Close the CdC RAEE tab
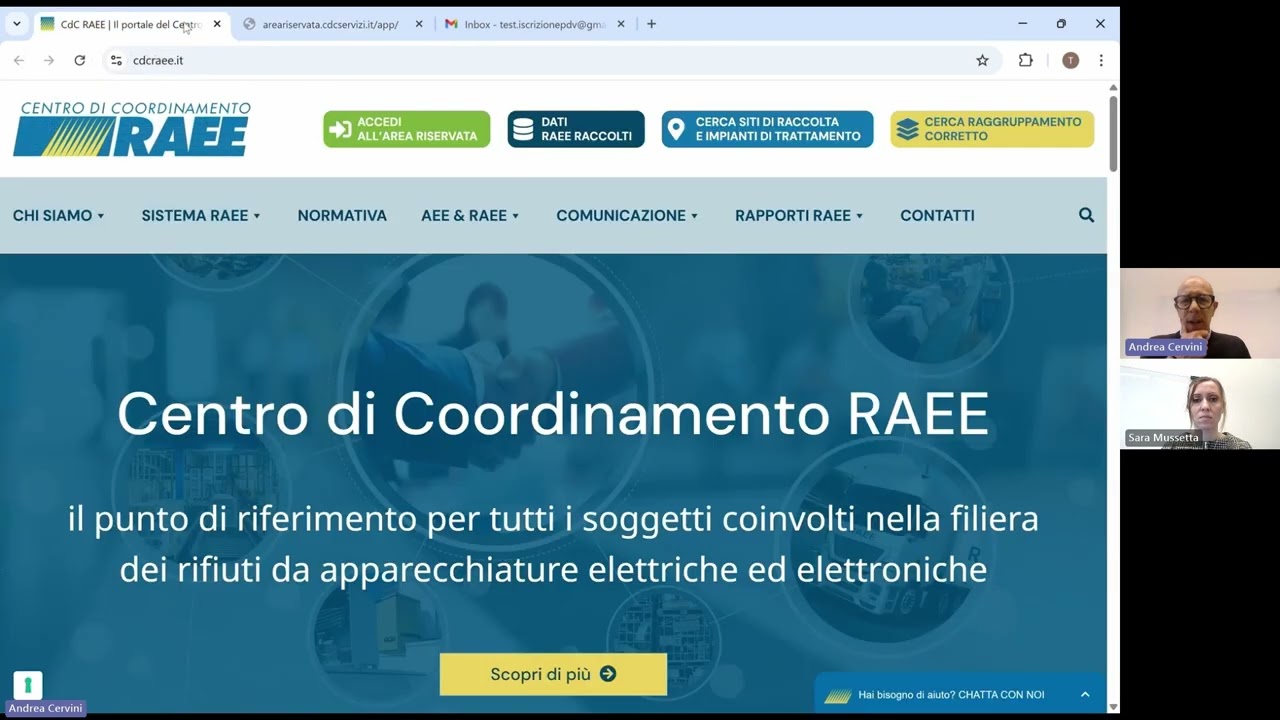The image size is (1280, 720). click(x=217, y=24)
